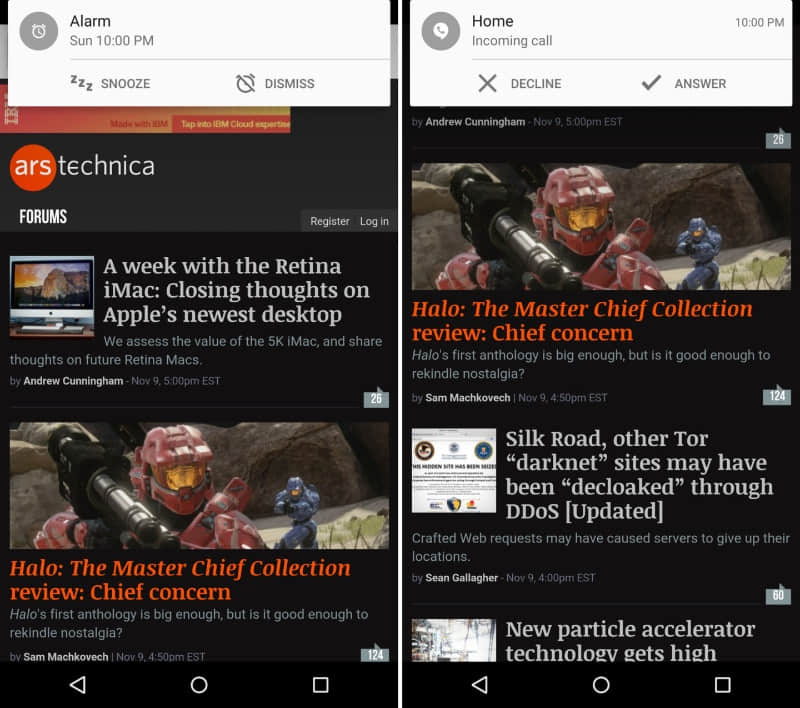Tap the Android home button on left phone
Viewport: 800px width, 708px height.
point(199,685)
